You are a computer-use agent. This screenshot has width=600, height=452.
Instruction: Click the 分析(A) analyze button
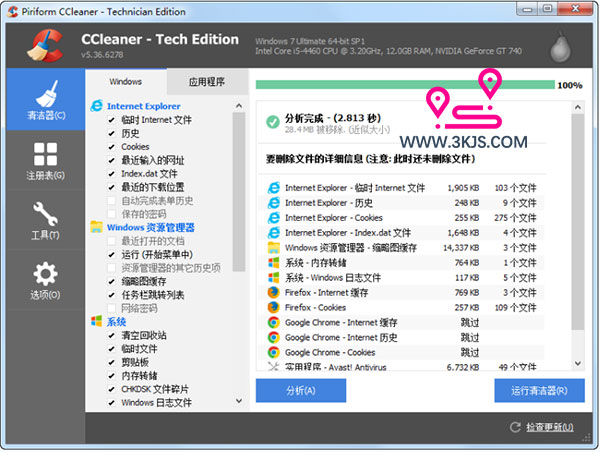pos(301,390)
